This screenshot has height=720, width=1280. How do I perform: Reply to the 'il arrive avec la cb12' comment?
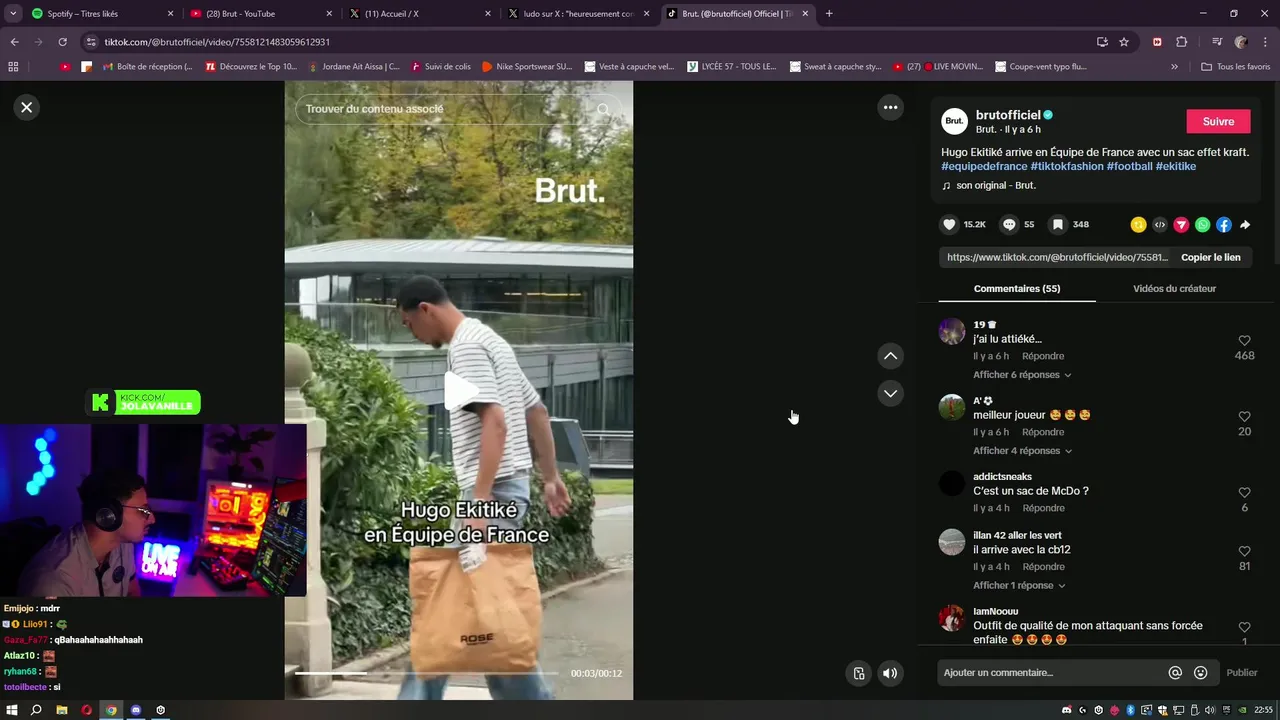(1043, 567)
